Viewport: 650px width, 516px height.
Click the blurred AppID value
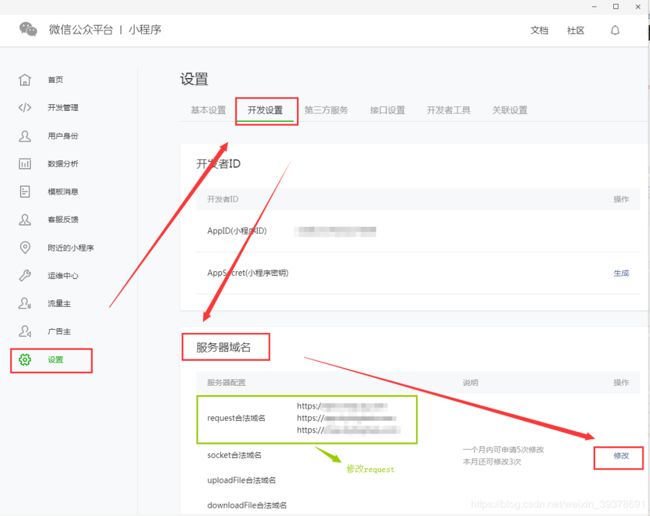pyautogui.click(x=336, y=231)
